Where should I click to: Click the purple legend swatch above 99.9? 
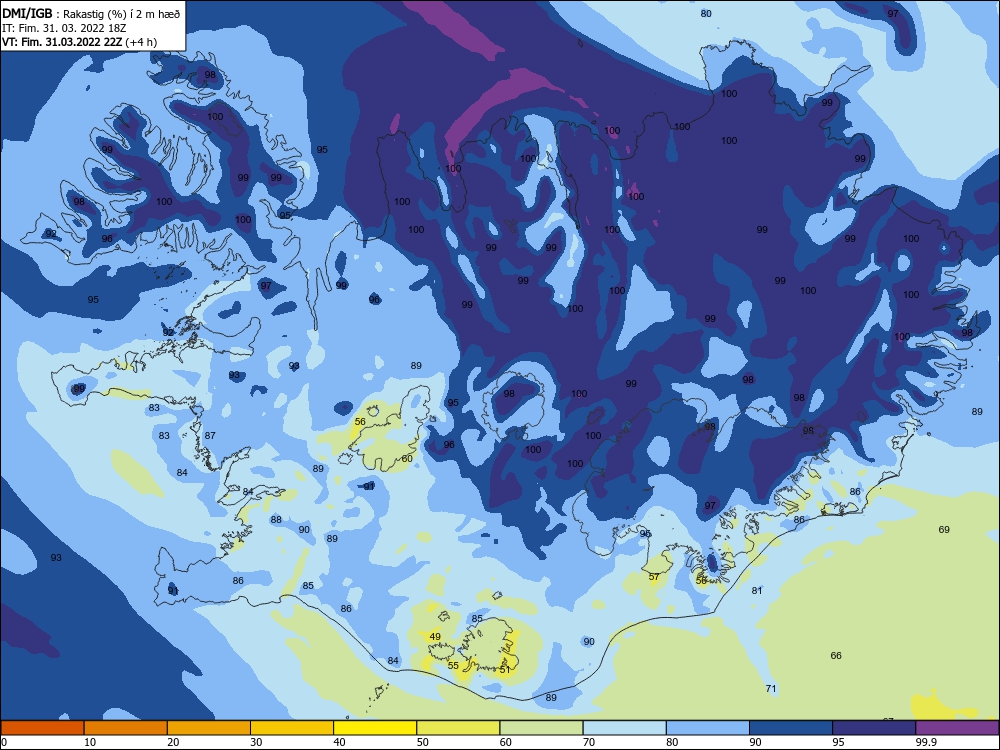957,728
